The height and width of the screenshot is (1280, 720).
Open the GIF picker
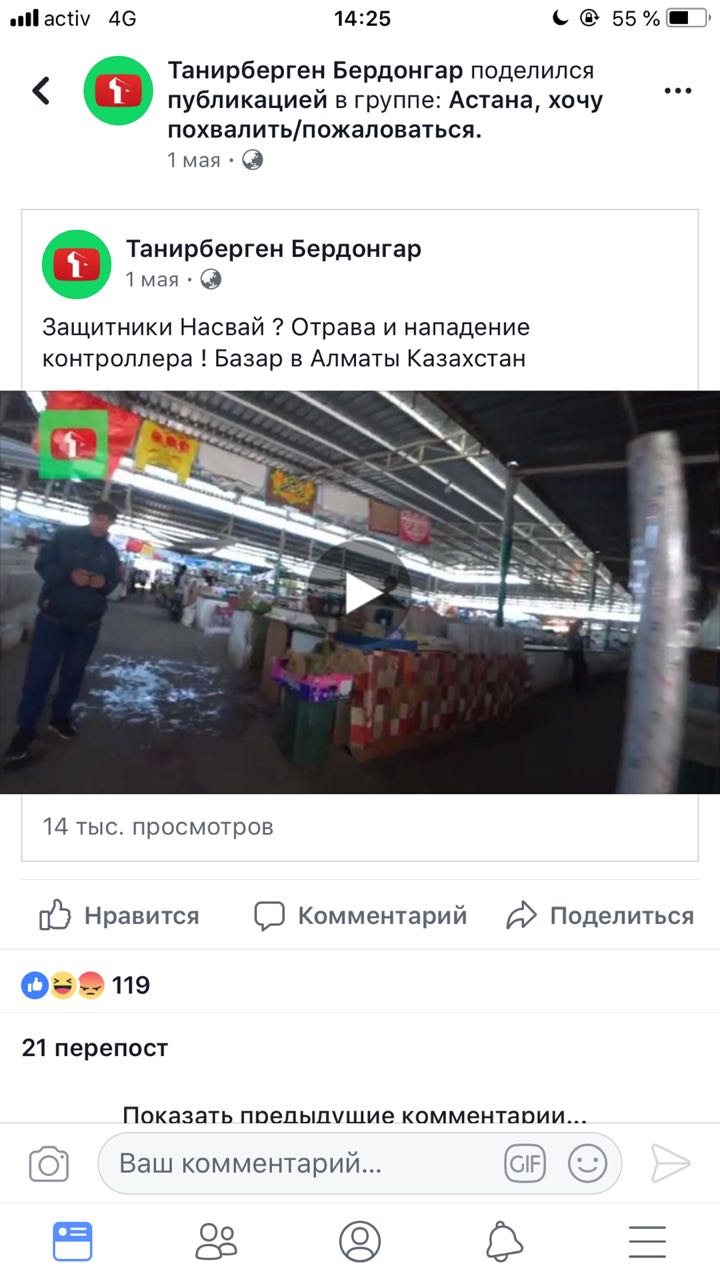[525, 1163]
